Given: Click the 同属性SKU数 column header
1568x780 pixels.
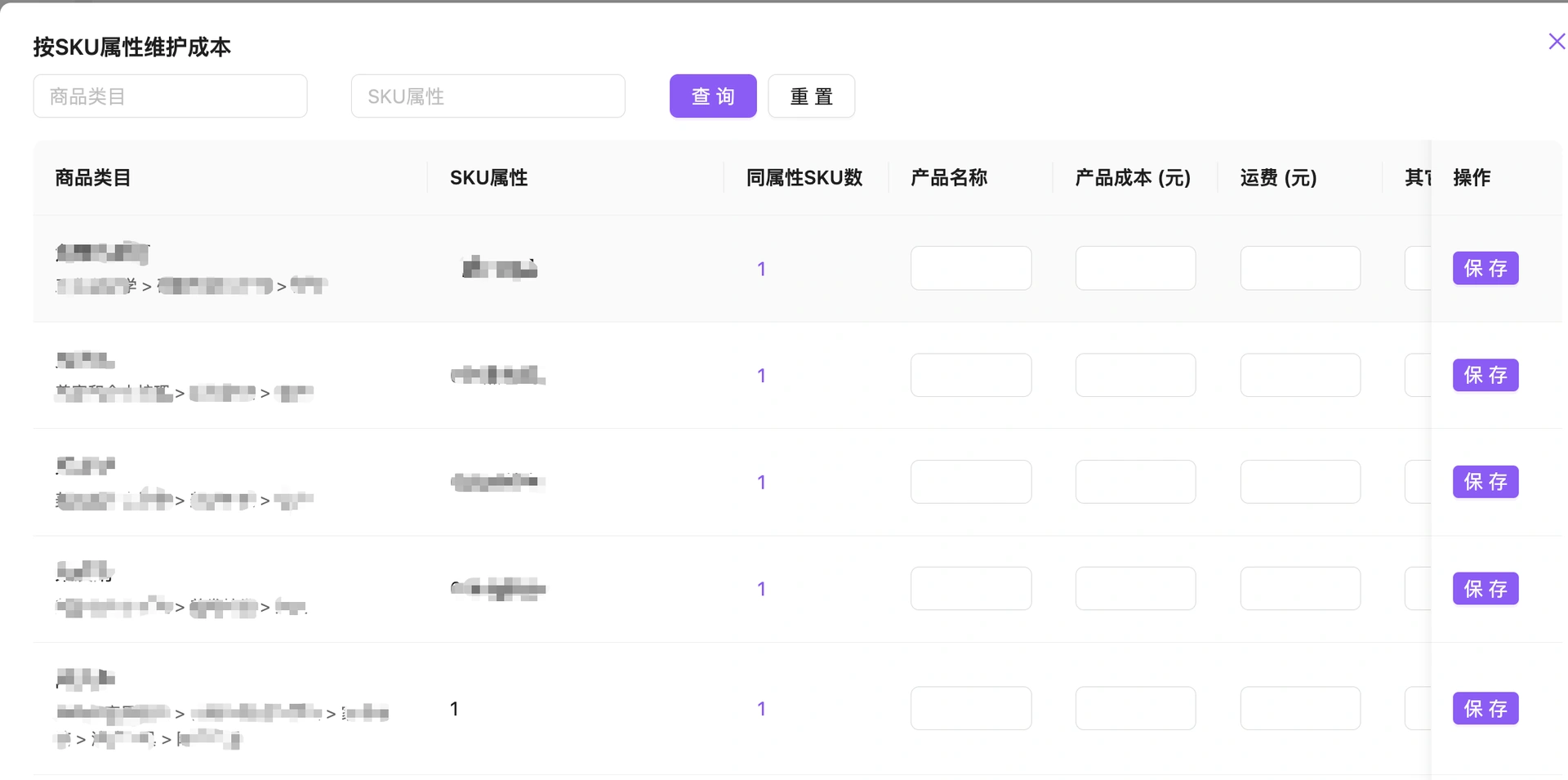Looking at the screenshot, I should 804,177.
